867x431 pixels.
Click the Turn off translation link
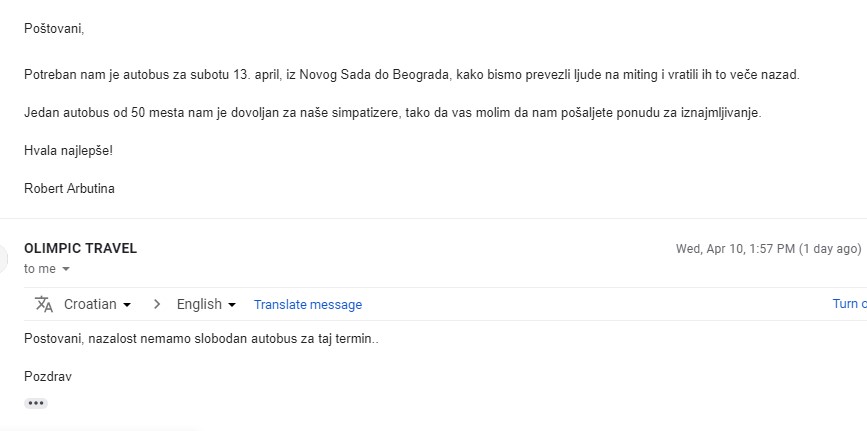pyautogui.click(x=849, y=304)
